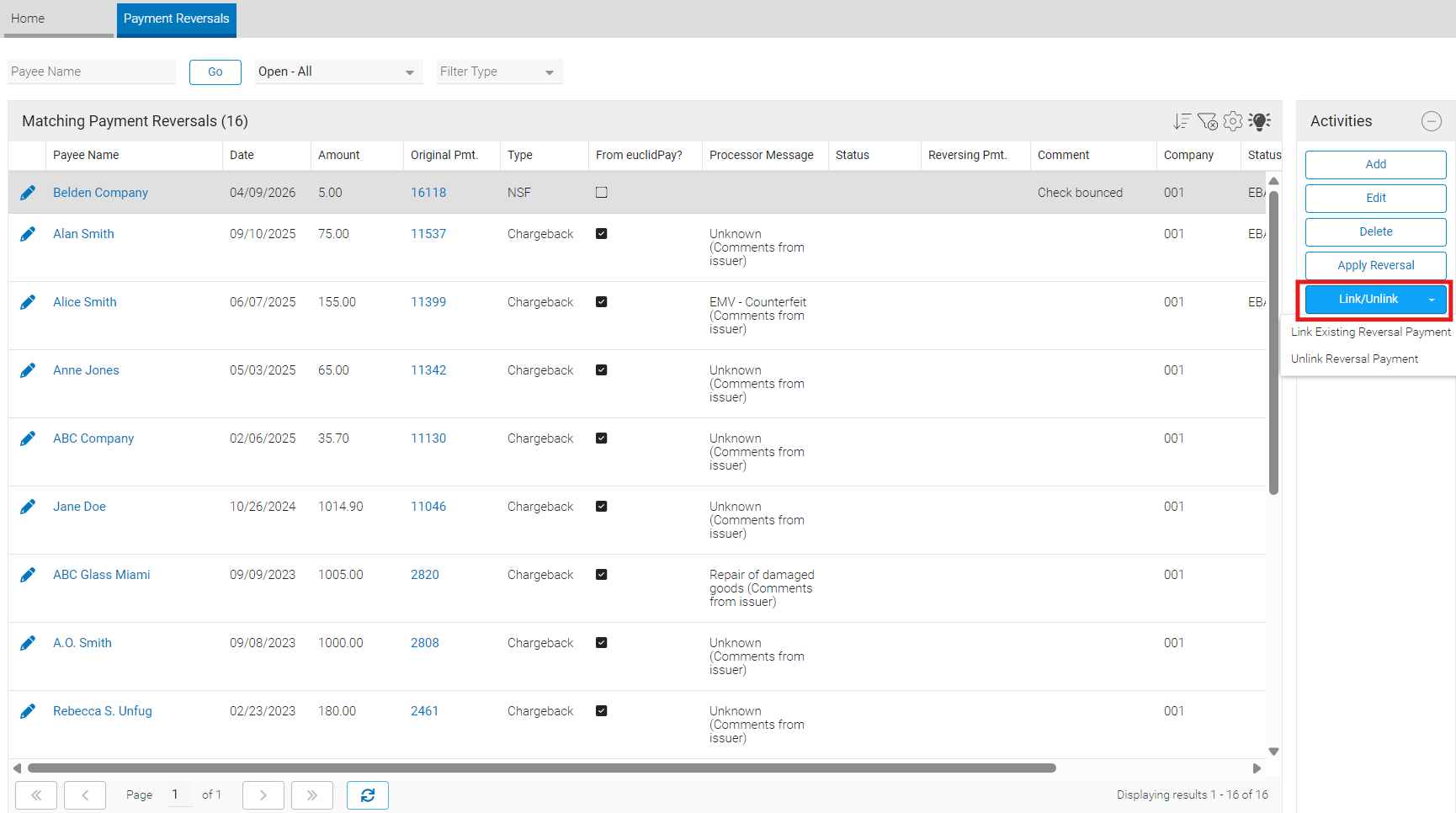Open original payment 11537
The image size is (1456, 813).
tap(428, 234)
